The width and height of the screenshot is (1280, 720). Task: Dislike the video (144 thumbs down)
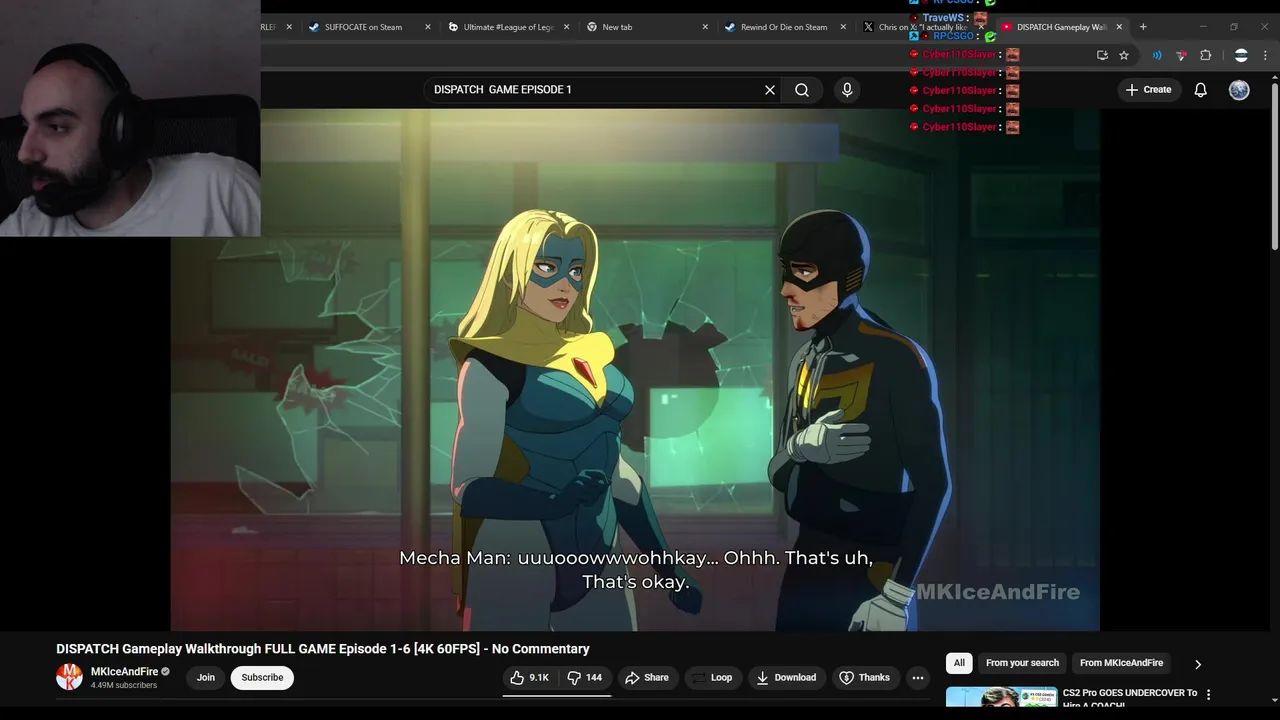585,678
